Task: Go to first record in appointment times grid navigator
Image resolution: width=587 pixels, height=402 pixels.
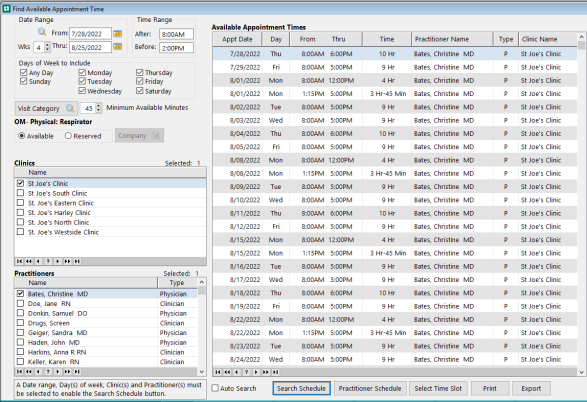Action: click(218, 372)
